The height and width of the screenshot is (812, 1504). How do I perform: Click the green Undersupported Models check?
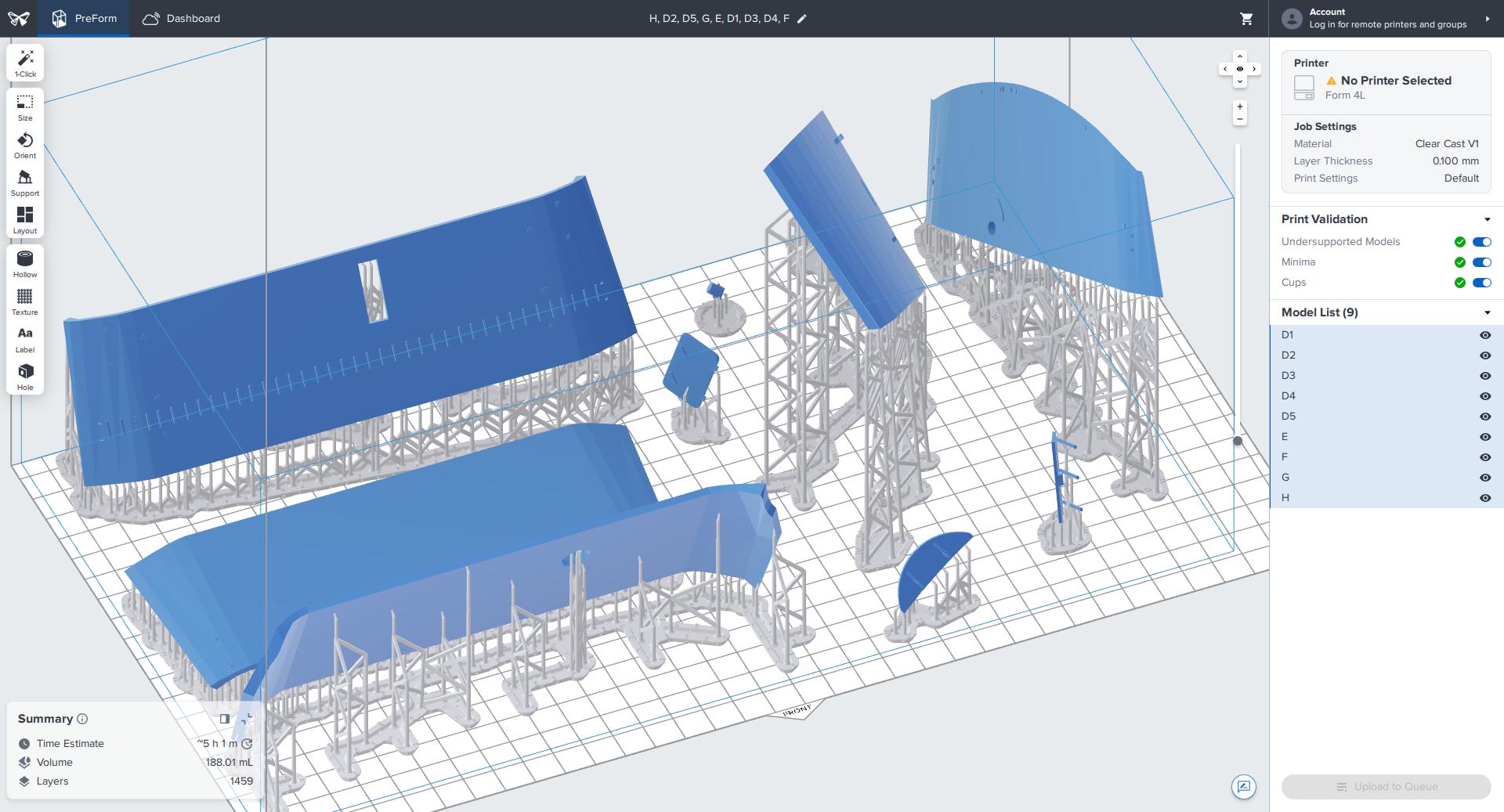[1459, 242]
